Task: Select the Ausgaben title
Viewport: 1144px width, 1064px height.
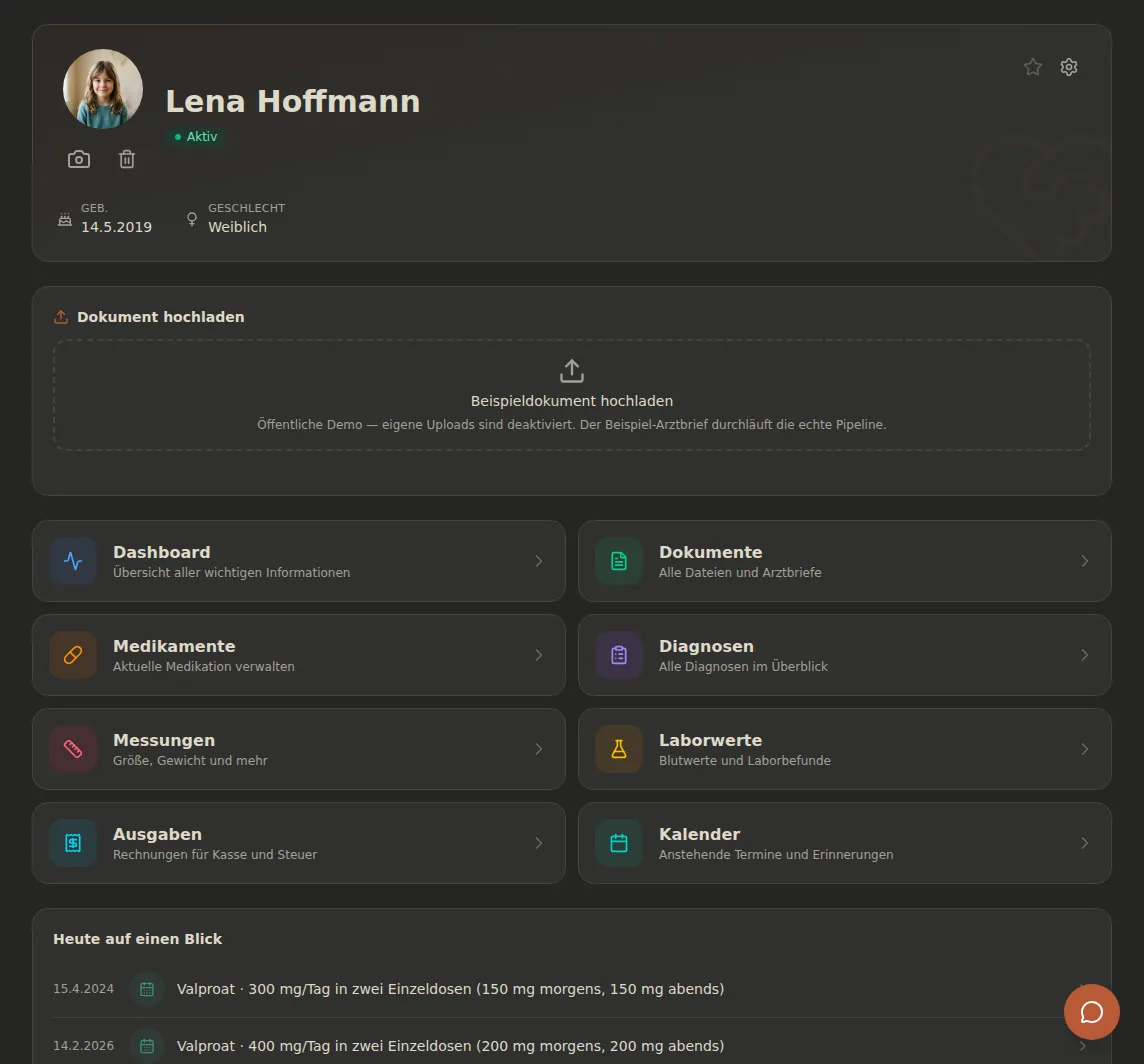Action: point(158,835)
